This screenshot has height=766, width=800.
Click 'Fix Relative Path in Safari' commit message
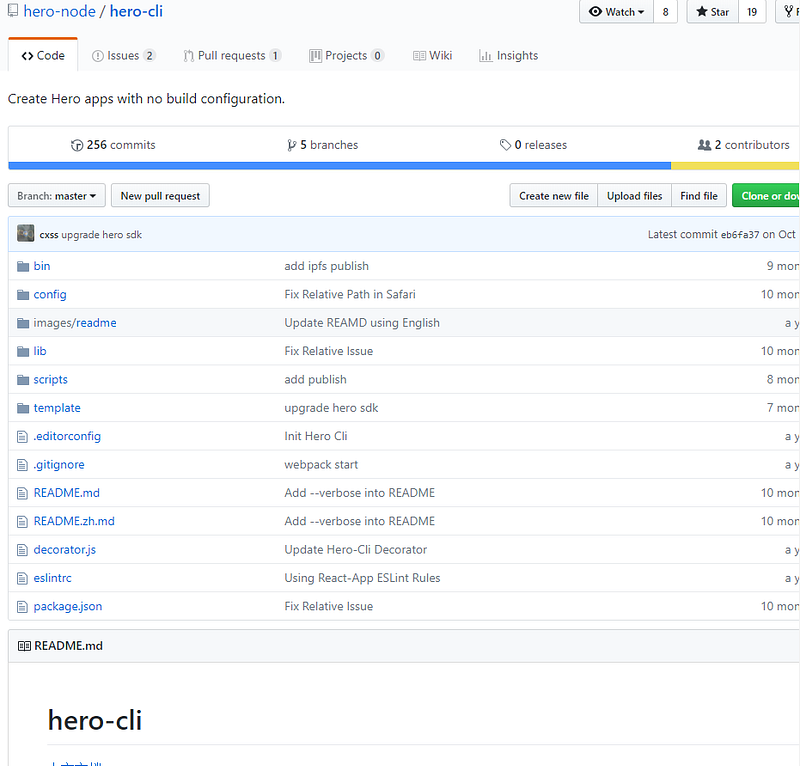(x=350, y=294)
